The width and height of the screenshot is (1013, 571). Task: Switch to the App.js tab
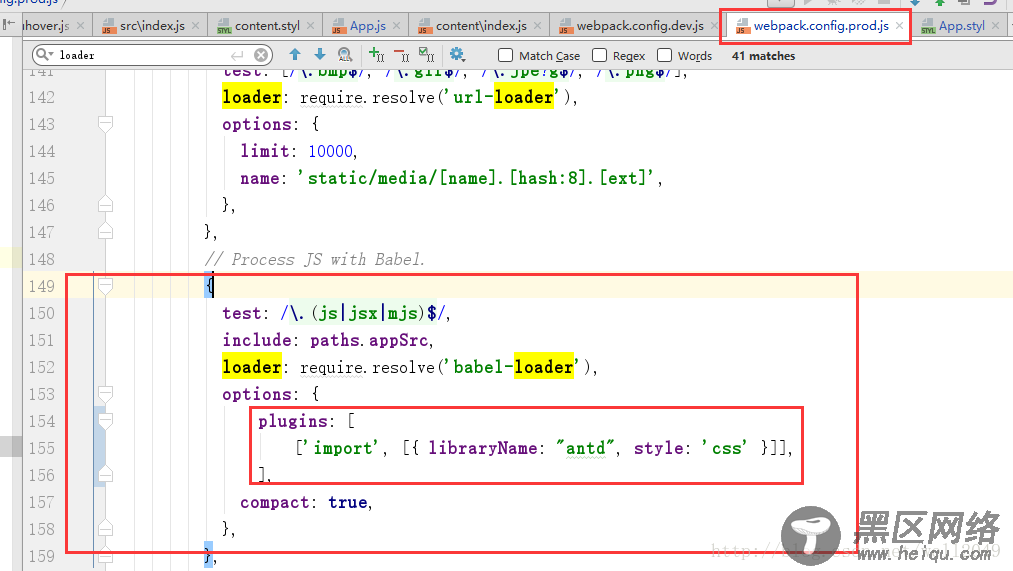(368, 26)
